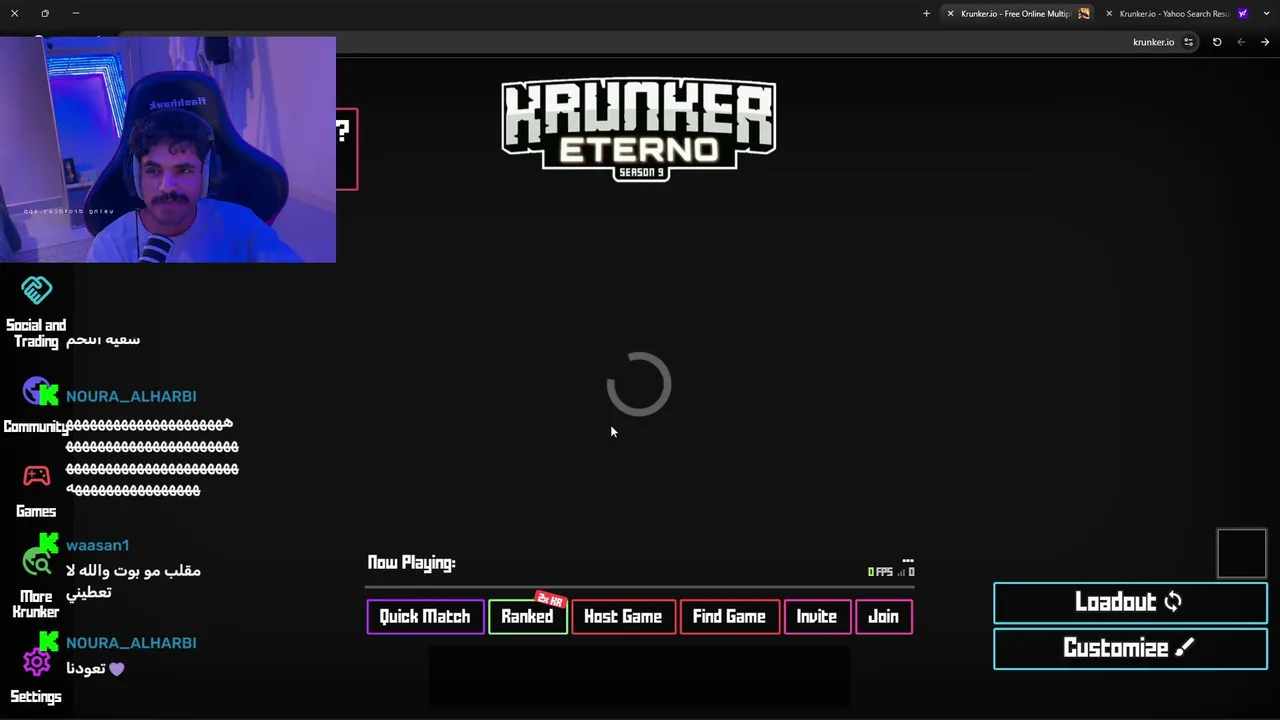This screenshot has height=720, width=1280.
Task: Reload the page in the browser
Action: coord(1217,42)
